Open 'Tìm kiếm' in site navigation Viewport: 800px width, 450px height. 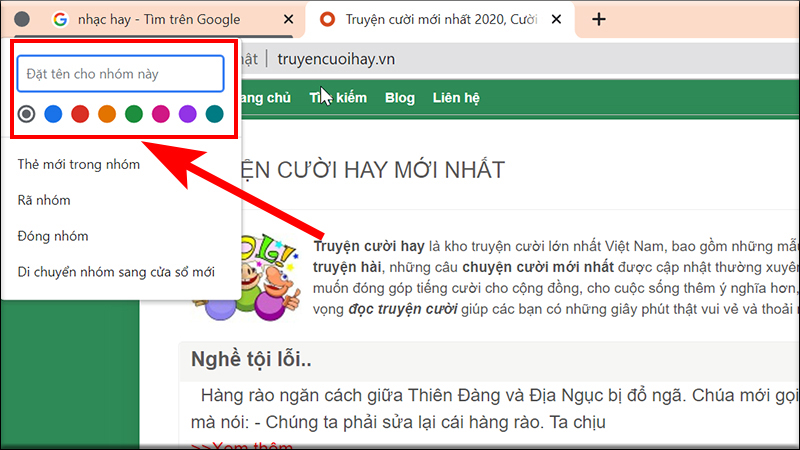(338, 97)
